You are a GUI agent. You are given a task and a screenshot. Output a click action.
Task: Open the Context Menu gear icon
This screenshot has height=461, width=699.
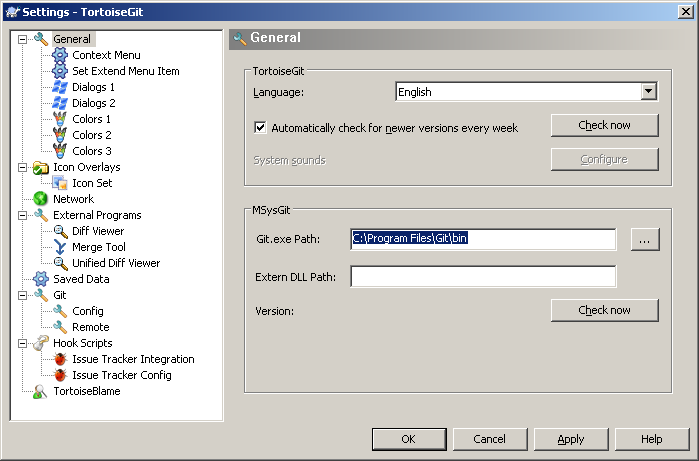pos(60,55)
